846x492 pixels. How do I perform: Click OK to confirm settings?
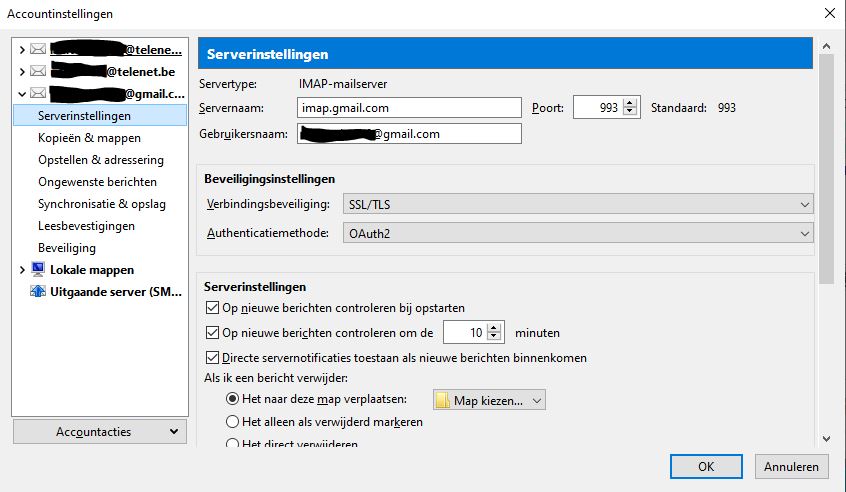point(706,467)
